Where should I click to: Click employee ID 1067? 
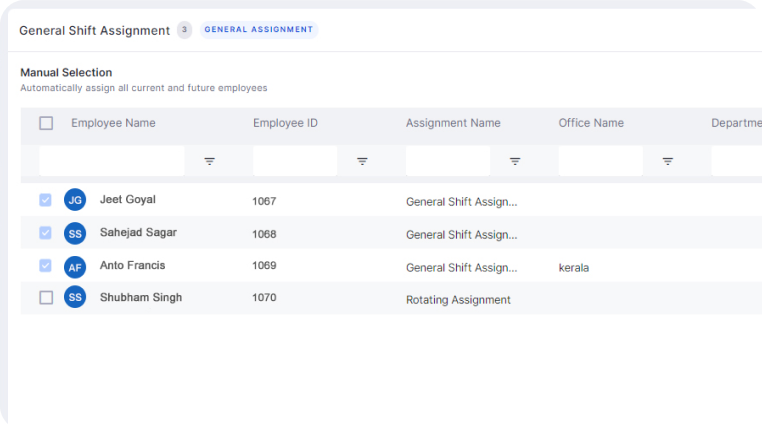[x=264, y=201]
